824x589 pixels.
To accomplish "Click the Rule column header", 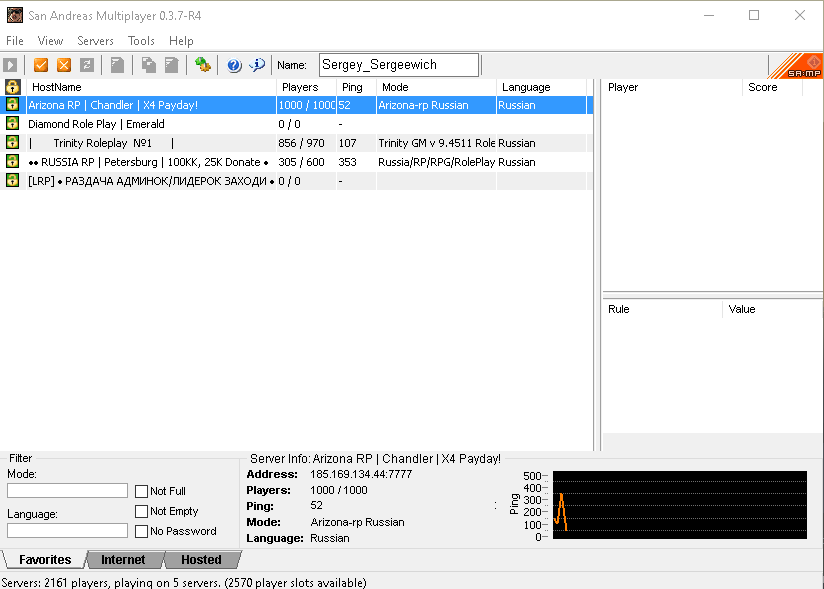I will (x=662, y=309).
